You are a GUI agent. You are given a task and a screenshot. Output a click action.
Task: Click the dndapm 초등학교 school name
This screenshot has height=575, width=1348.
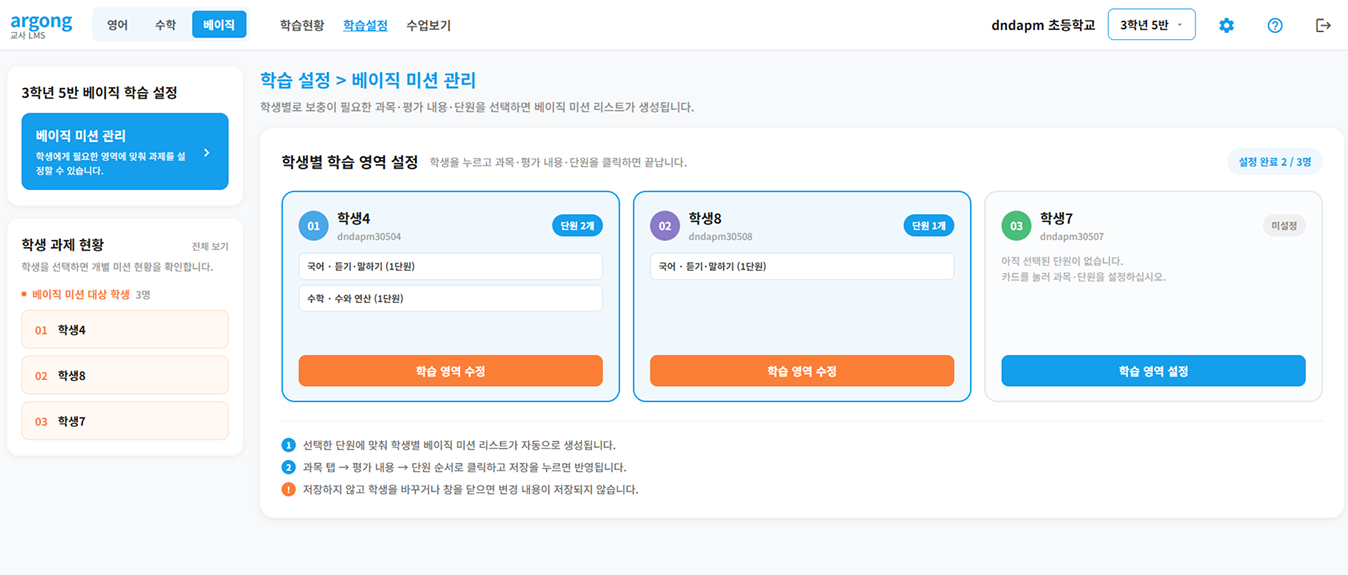(1043, 25)
